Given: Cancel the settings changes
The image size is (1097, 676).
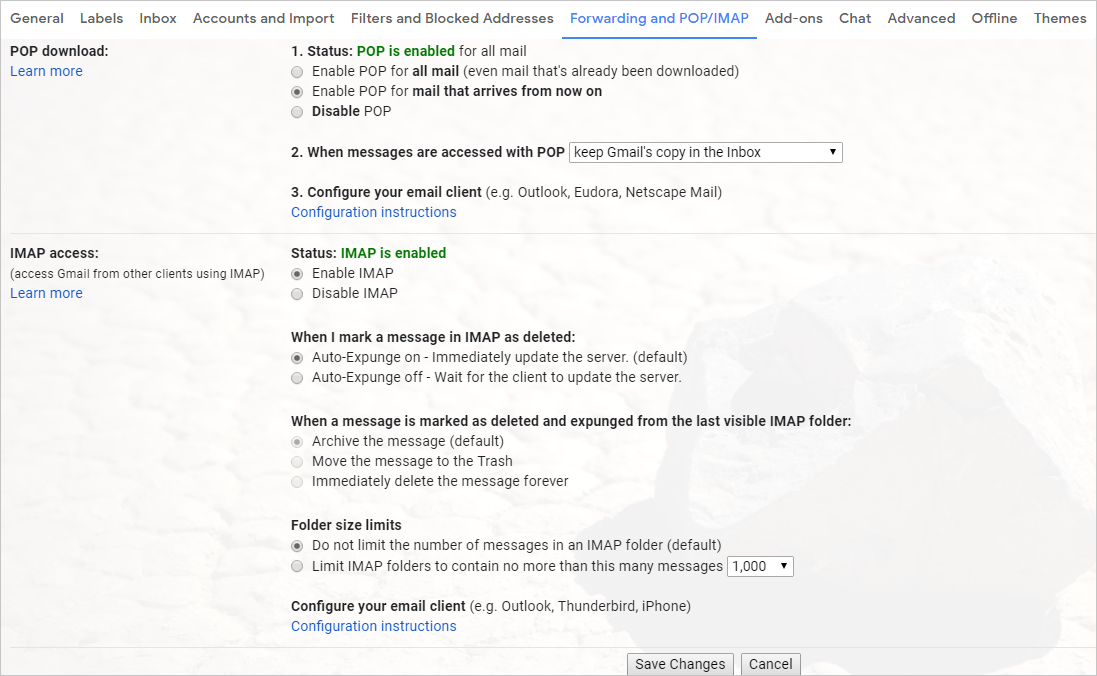Looking at the screenshot, I should click(x=770, y=663).
